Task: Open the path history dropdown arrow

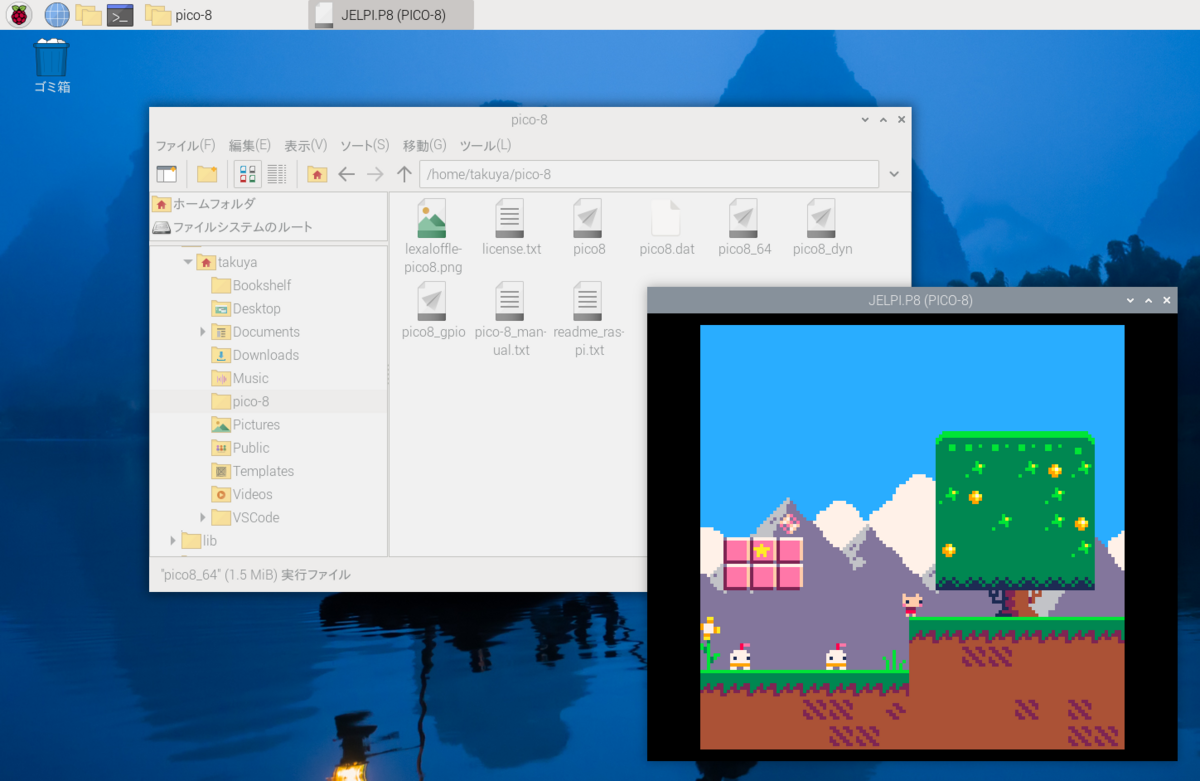Action: (895, 174)
